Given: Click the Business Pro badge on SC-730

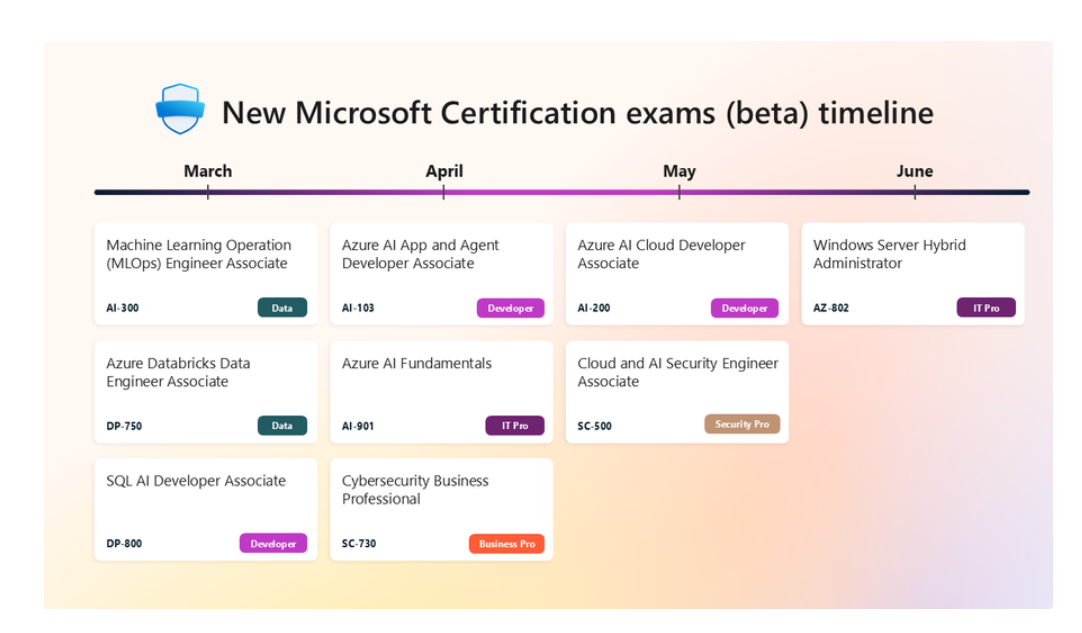Looking at the screenshot, I should pos(506,544).
